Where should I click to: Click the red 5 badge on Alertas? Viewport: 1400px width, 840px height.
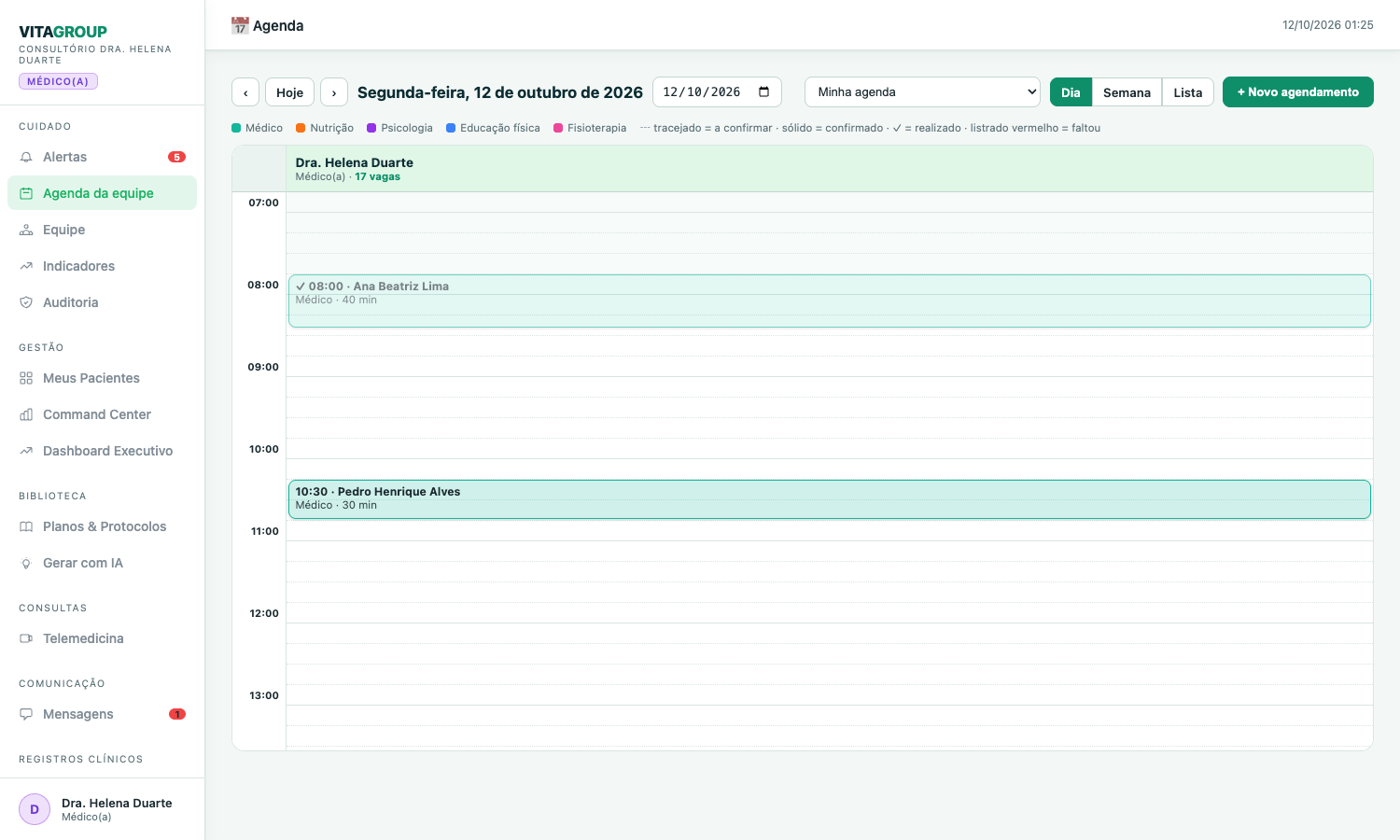point(176,157)
